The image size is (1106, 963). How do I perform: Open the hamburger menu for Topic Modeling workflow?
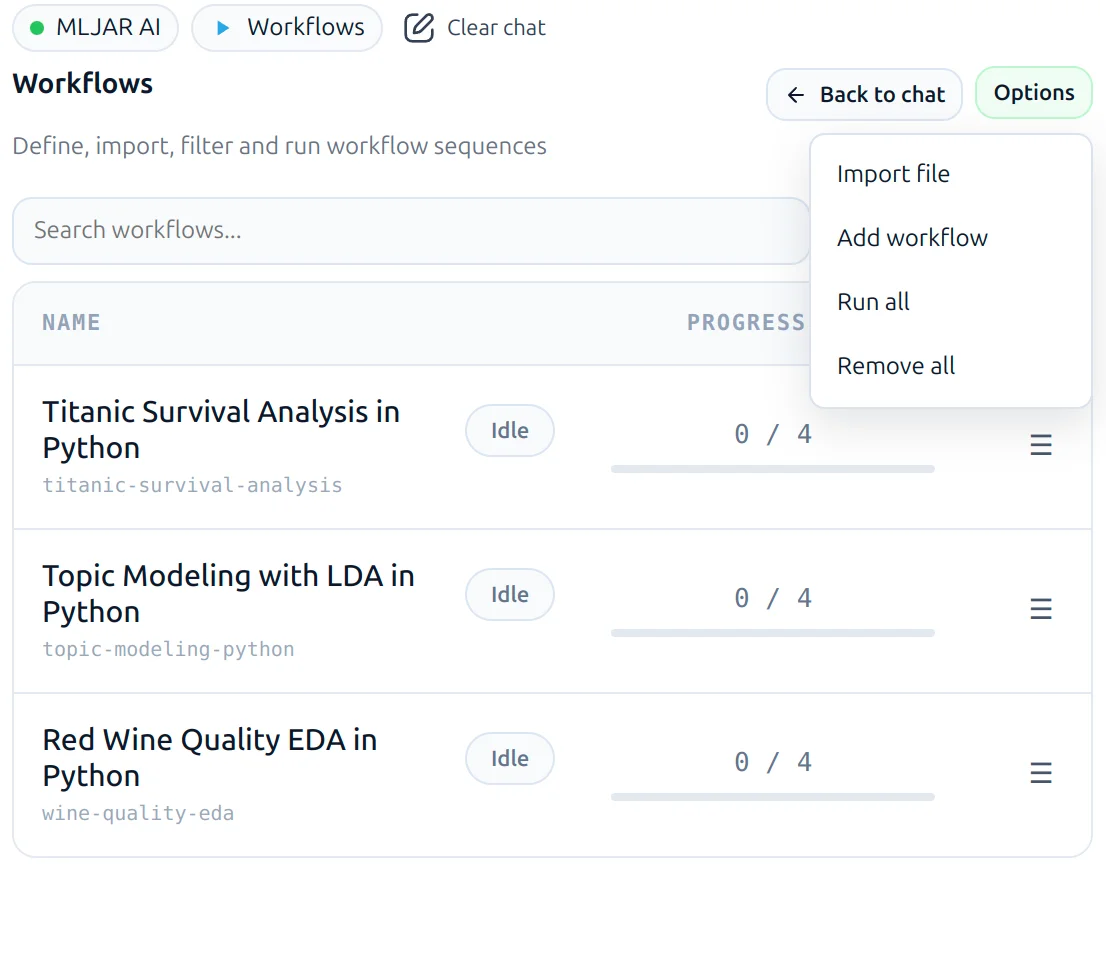(x=1041, y=609)
